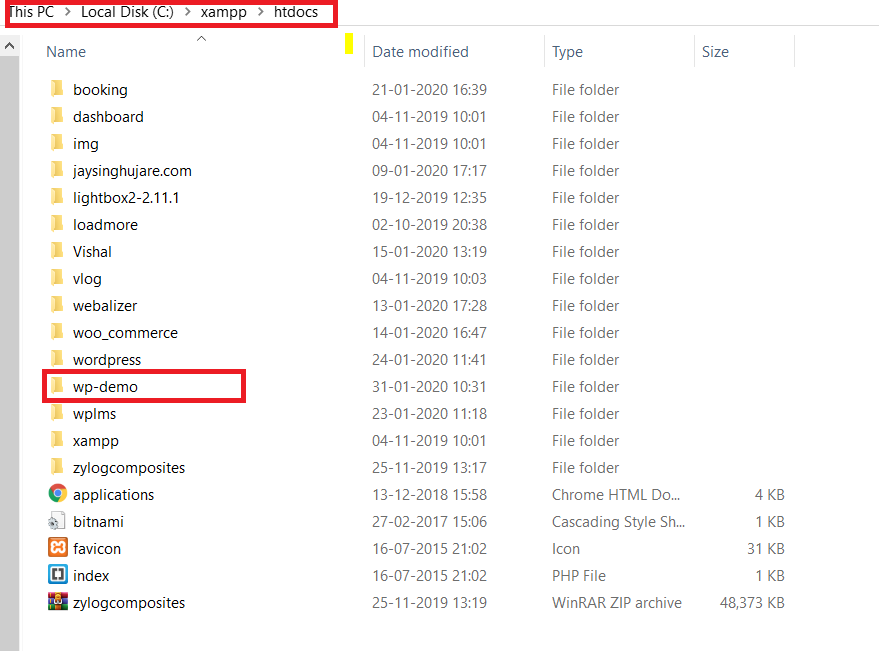Viewport: 879px width, 651px height.
Task: Expand chevron after Local Disk (C:)
Action: click(188, 12)
